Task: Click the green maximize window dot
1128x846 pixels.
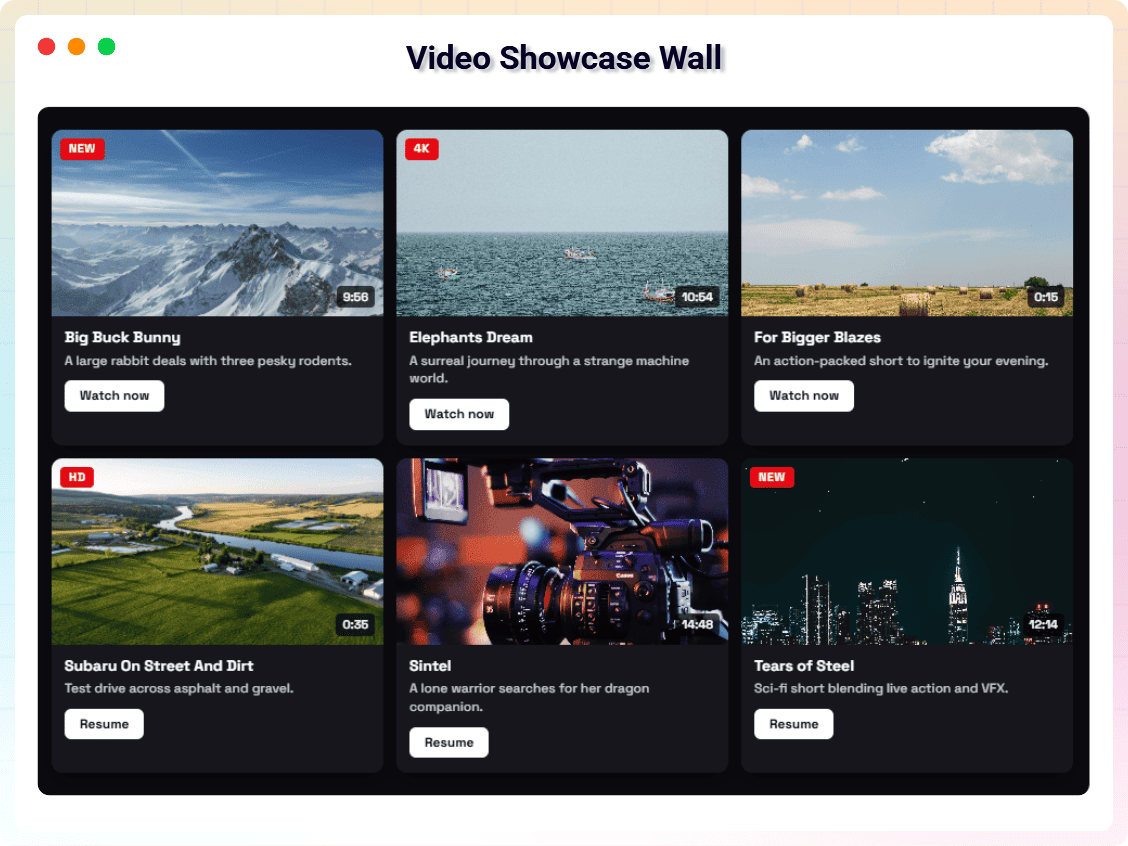Action: coord(106,47)
